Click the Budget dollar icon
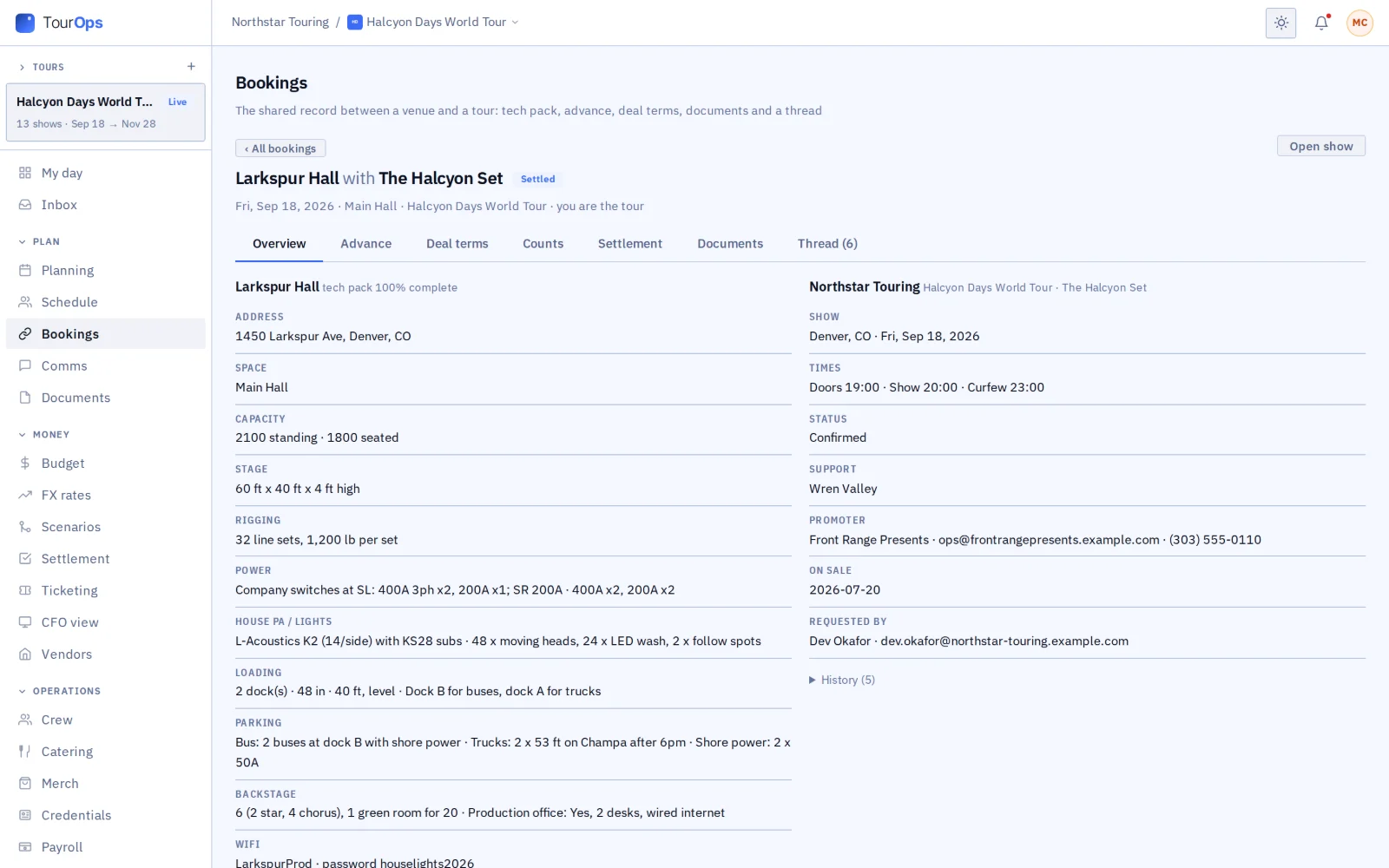Image resolution: width=1389 pixels, height=868 pixels. click(x=25, y=464)
